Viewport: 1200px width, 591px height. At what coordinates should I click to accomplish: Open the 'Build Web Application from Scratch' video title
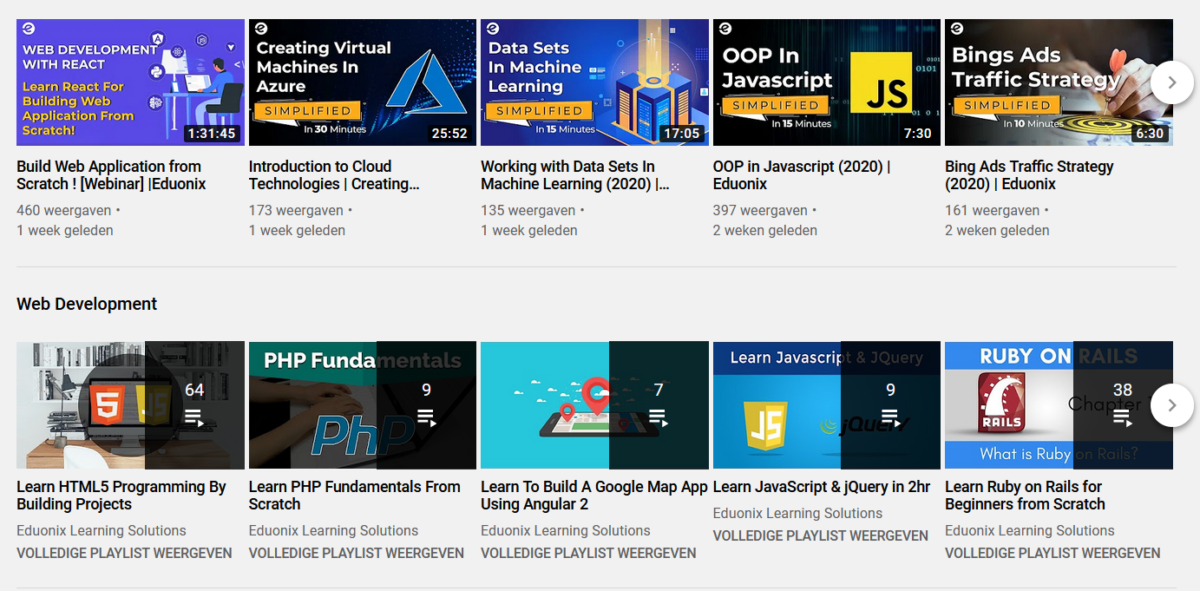[x=111, y=175]
